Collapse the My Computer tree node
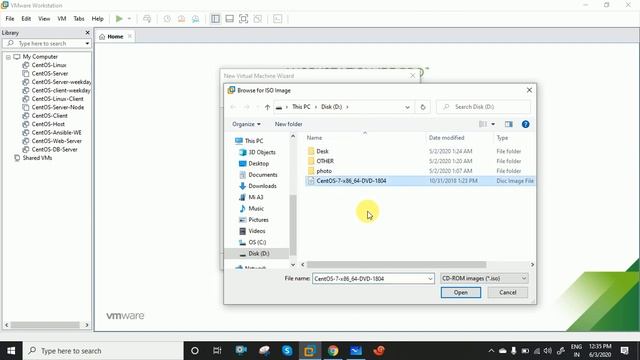 8,57
